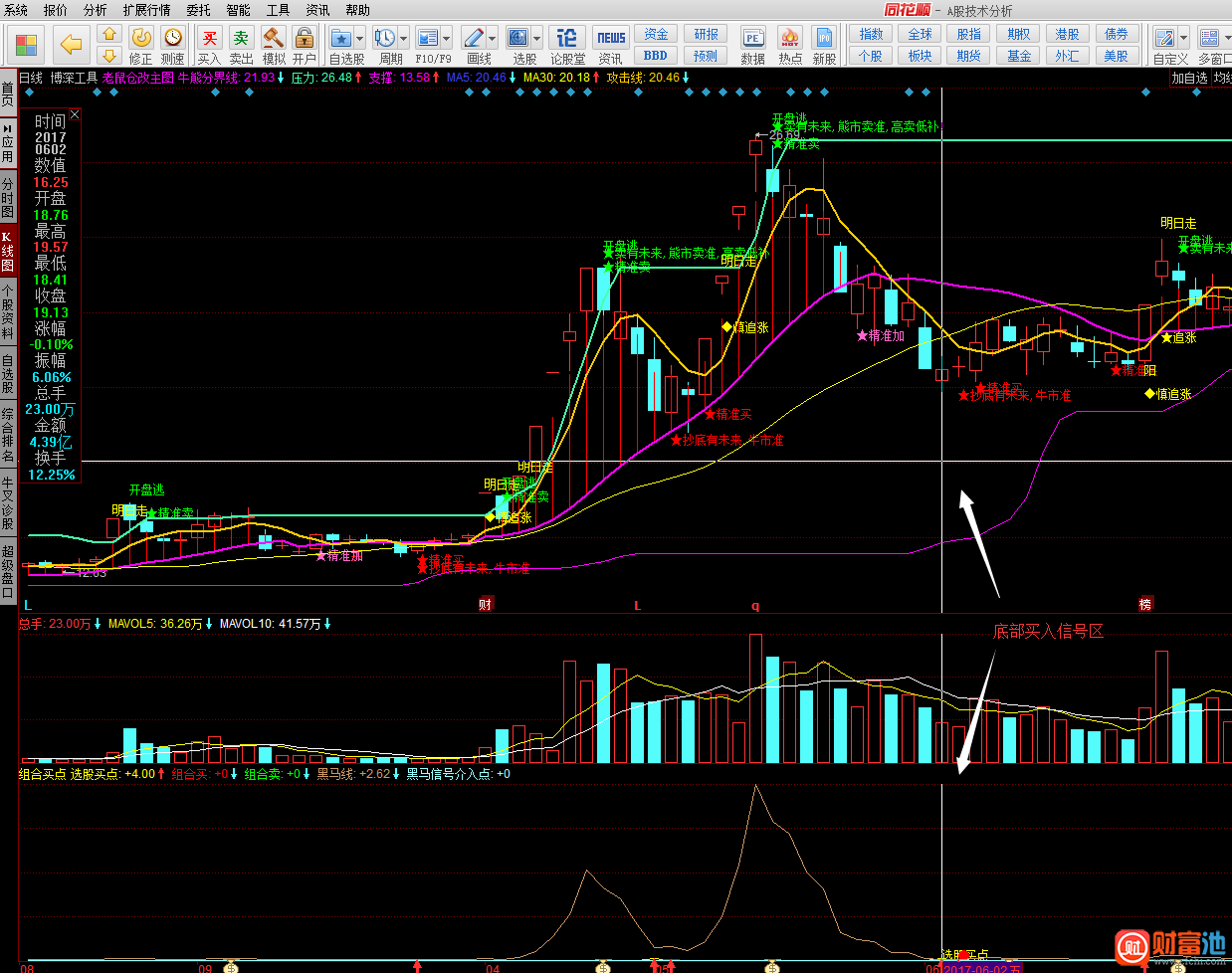Open the 报价 menu
The image size is (1232, 973).
tap(56, 10)
